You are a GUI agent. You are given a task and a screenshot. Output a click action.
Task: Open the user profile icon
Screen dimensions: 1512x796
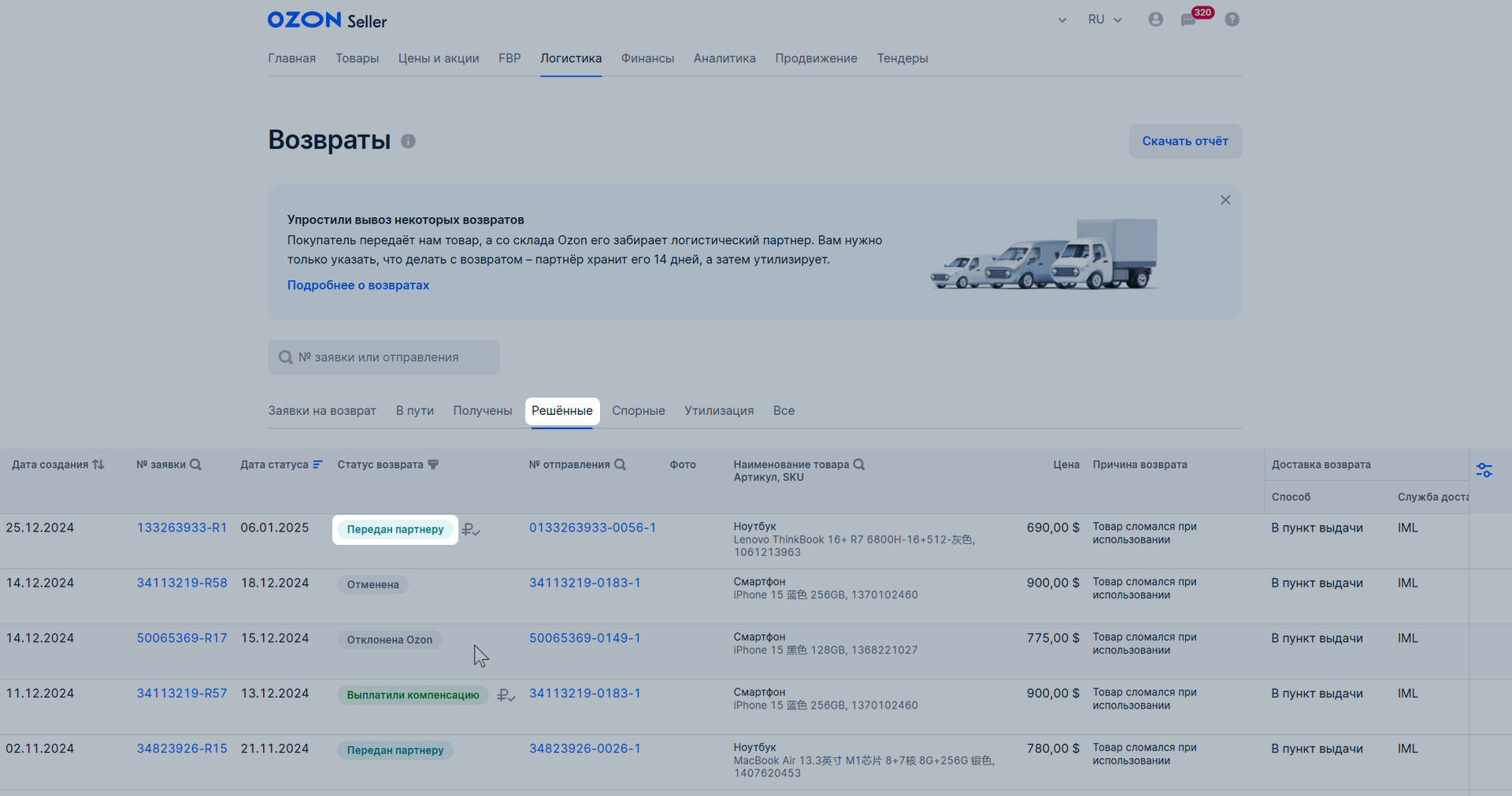pyautogui.click(x=1155, y=20)
